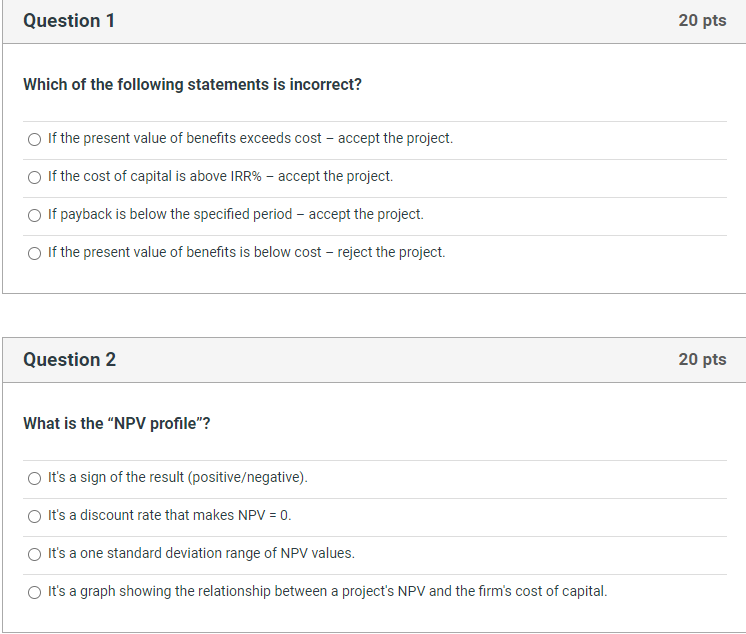Screen dimensions: 746x634
Task: Choose radio button for 'discount rate that makes NPV = 0'
Action: coord(35,516)
